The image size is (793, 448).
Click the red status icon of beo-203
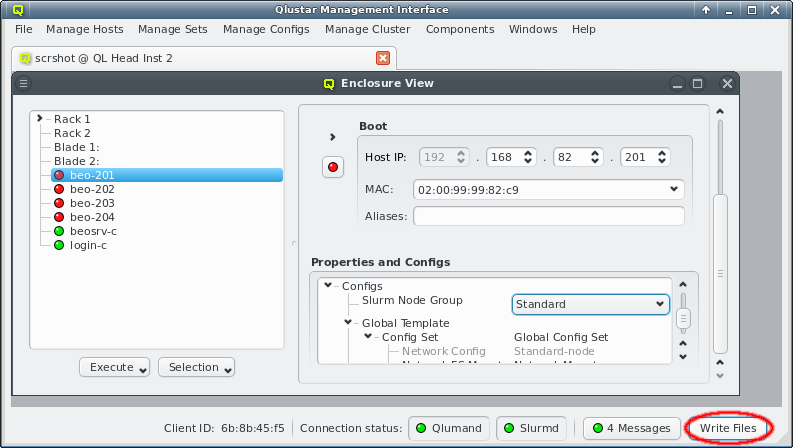coord(59,203)
